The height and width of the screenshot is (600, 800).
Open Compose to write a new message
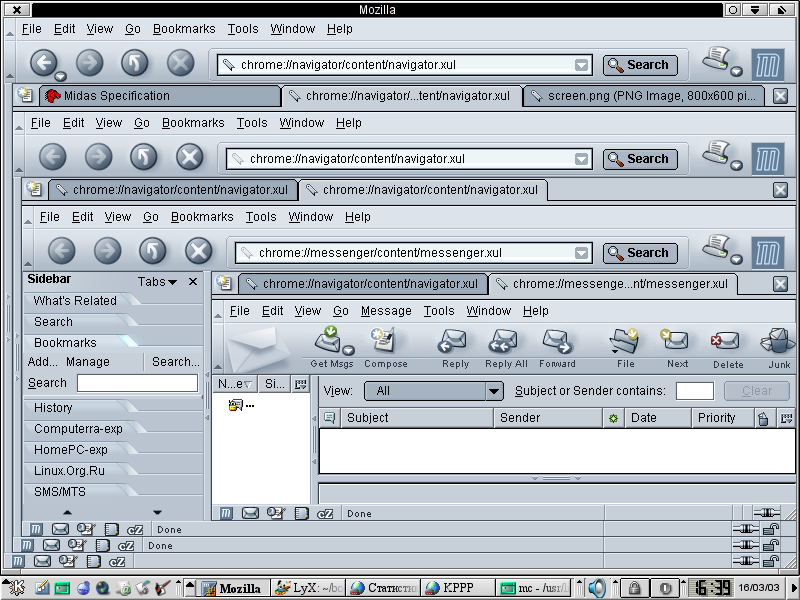pos(385,342)
